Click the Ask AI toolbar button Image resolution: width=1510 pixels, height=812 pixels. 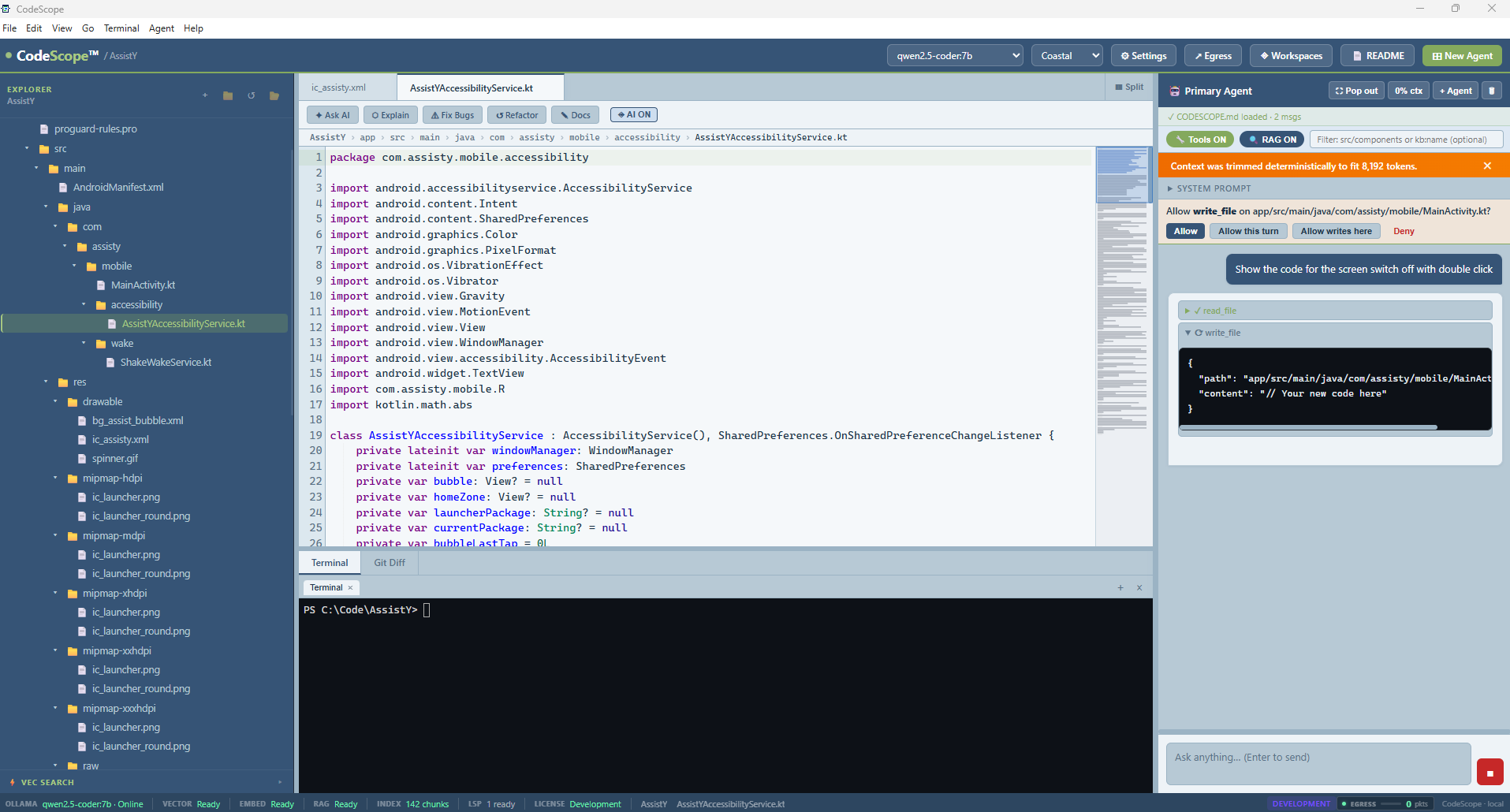click(x=333, y=115)
